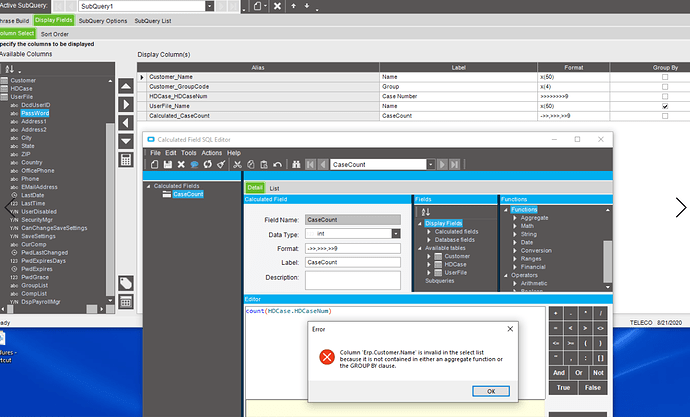
Task: Click the grid table icon button
Action: (x=126, y=302)
